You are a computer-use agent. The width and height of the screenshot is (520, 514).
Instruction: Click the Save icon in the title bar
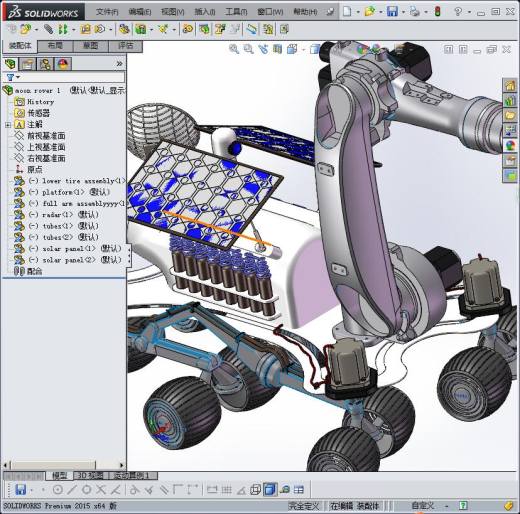click(392, 12)
